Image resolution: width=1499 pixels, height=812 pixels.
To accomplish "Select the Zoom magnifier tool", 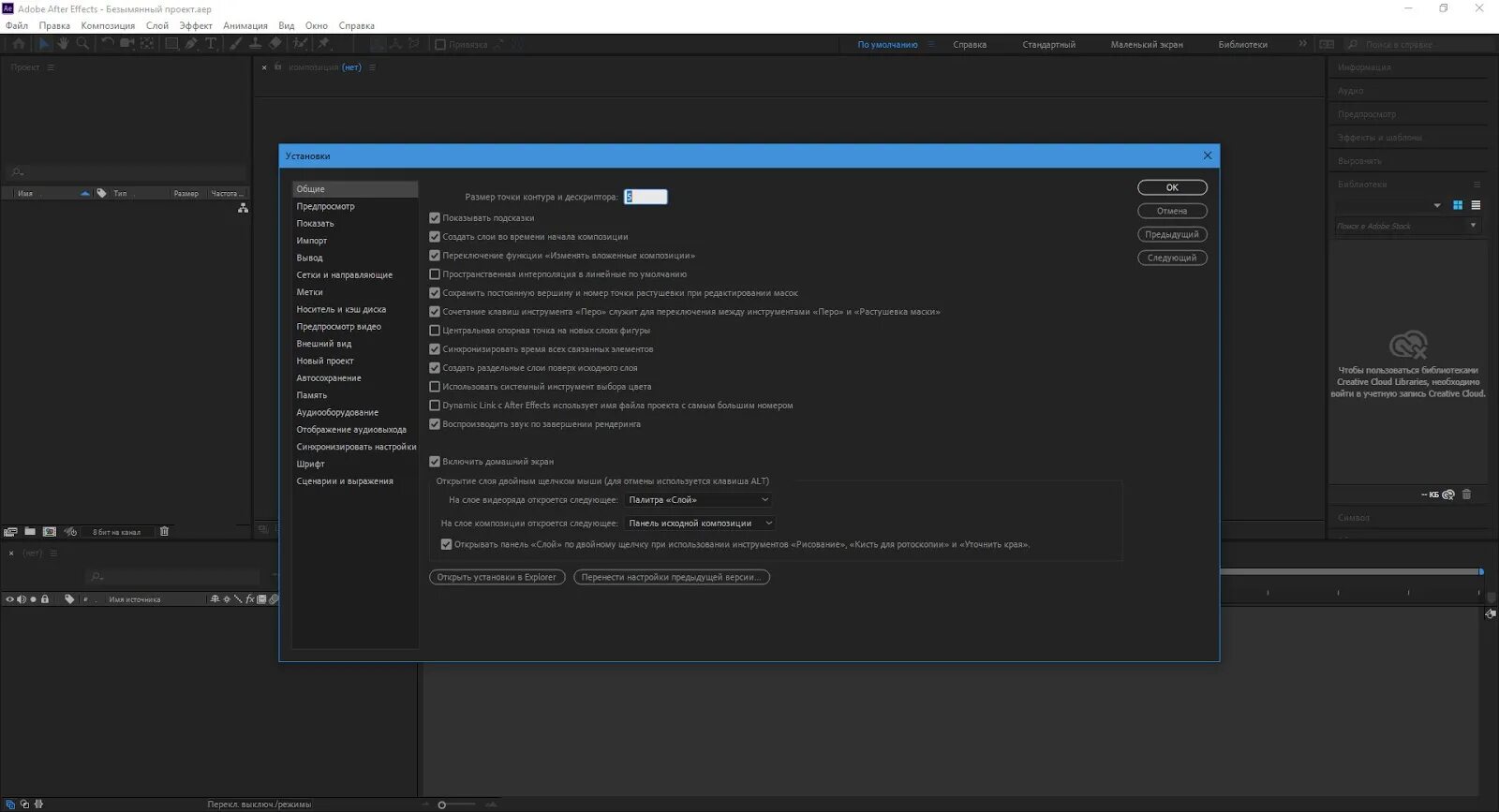I will [82, 44].
